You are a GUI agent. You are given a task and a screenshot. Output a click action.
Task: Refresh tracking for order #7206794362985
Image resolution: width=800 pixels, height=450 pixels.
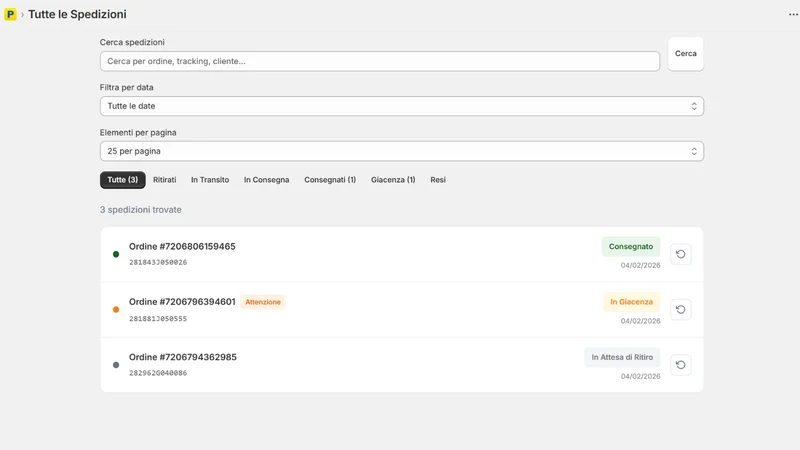pos(681,365)
